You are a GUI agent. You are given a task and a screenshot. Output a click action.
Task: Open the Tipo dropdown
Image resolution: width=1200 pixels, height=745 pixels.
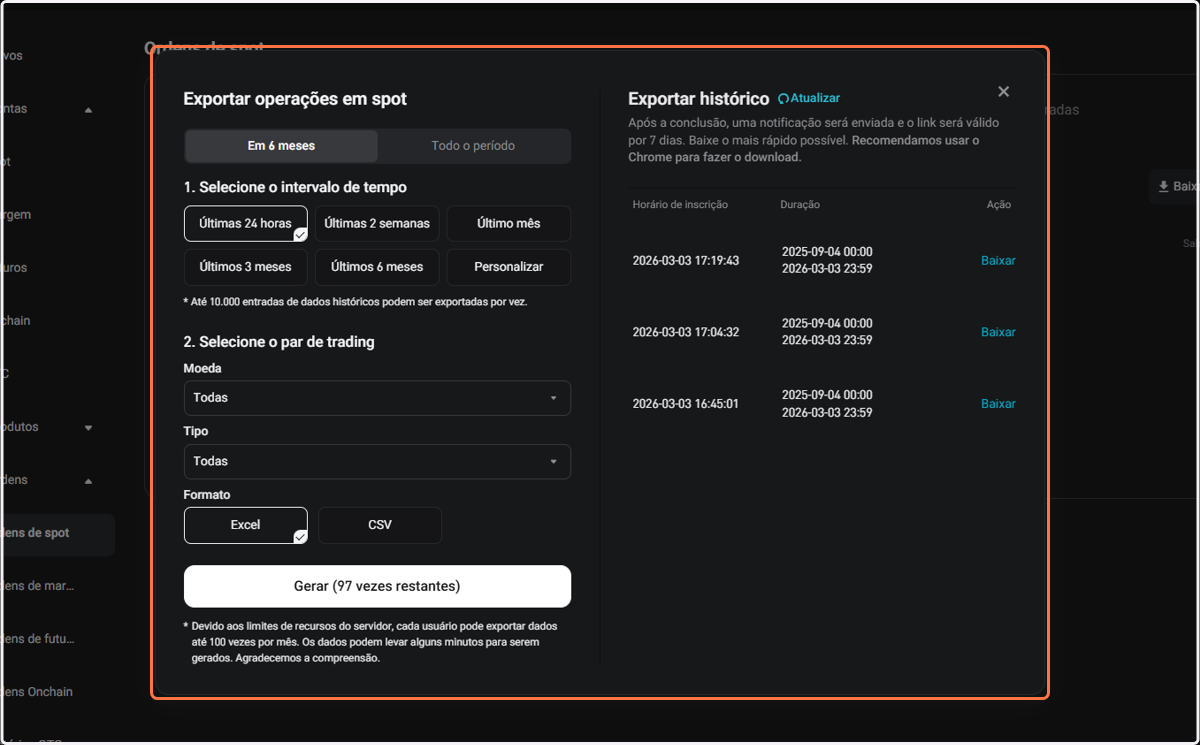tap(377, 462)
